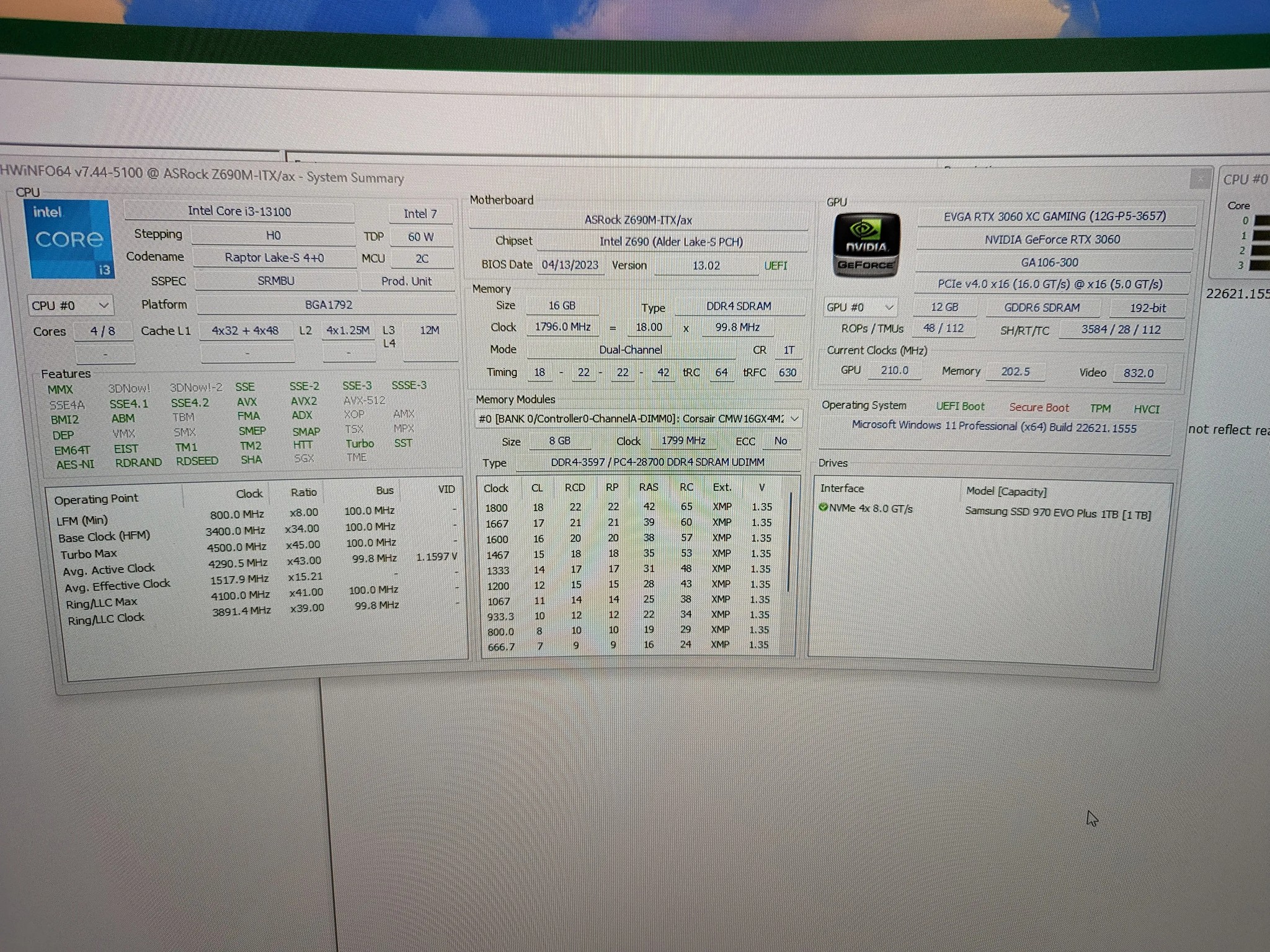
Task: Select the Intel Core i3-13100 name field
Action: point(239,211)
